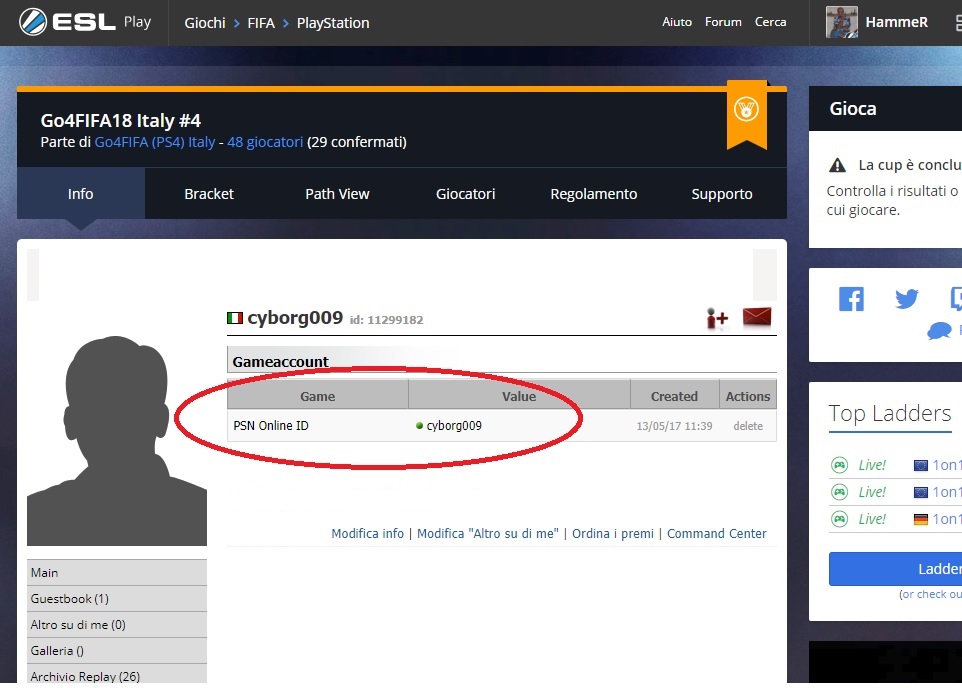Image resolution: width=962 pixels, height=688 pixels.
Task: Open HammeR user avatar
Action: click(x=842, y=22)
